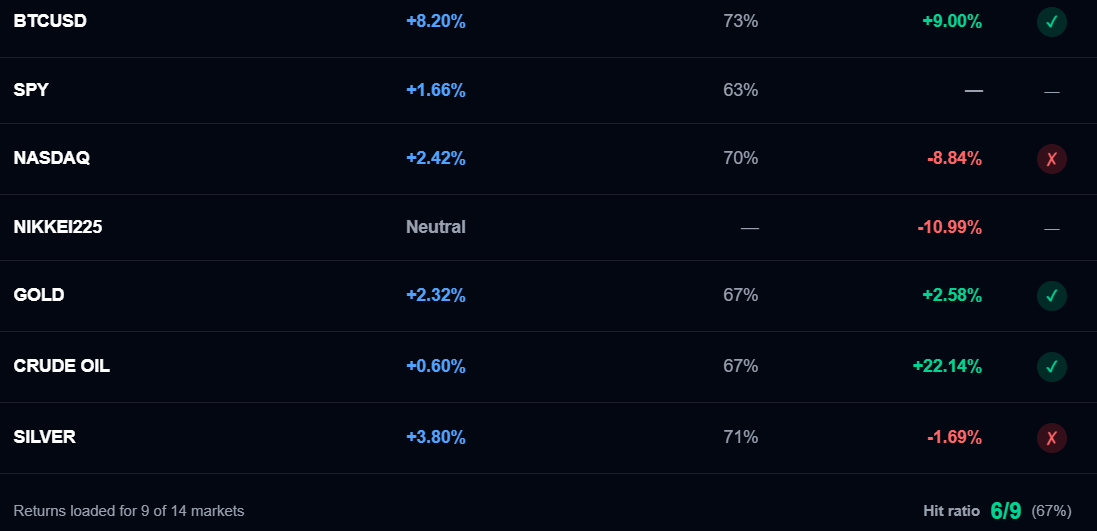Screen dimensions: 1097x531
Task: Click the red X icon for NASDAQ
Action: tap(1051, 159)
